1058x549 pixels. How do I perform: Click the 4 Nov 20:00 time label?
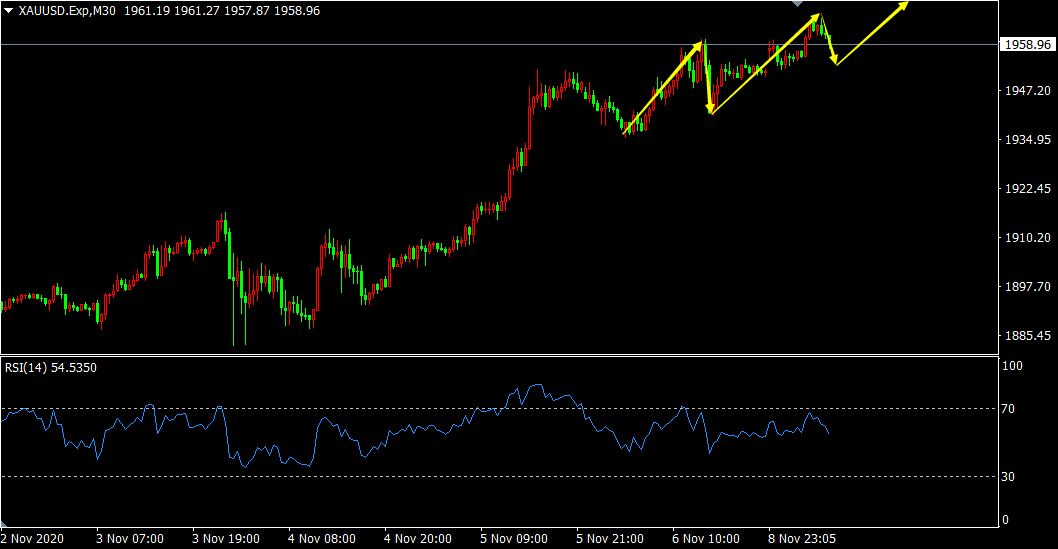tap(418, 539)
